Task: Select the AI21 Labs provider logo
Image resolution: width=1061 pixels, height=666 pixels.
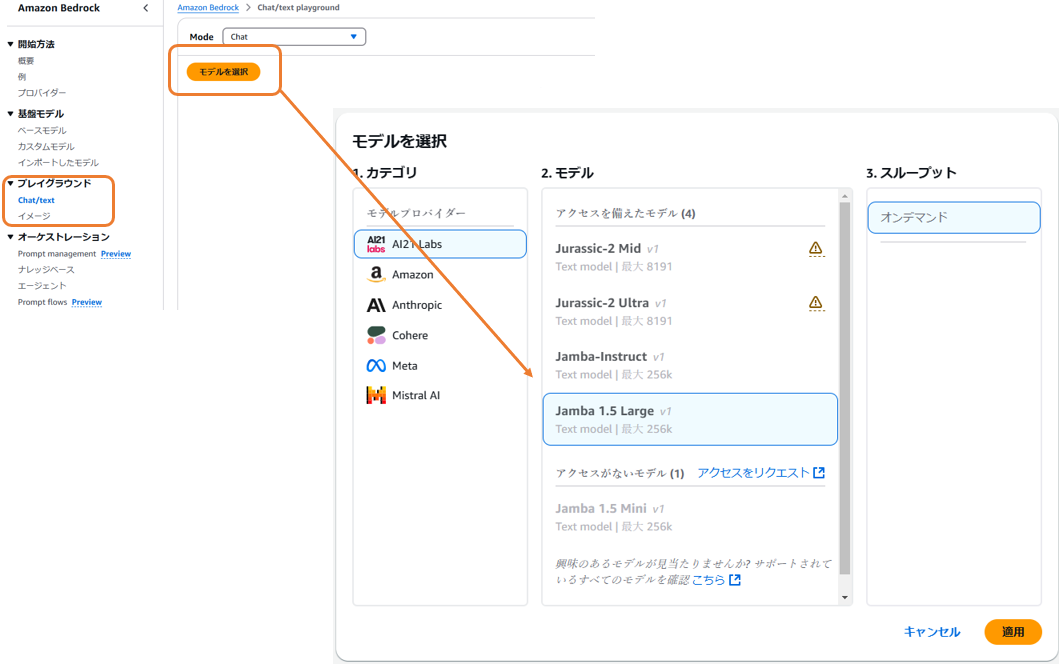Action: [376, 244]
